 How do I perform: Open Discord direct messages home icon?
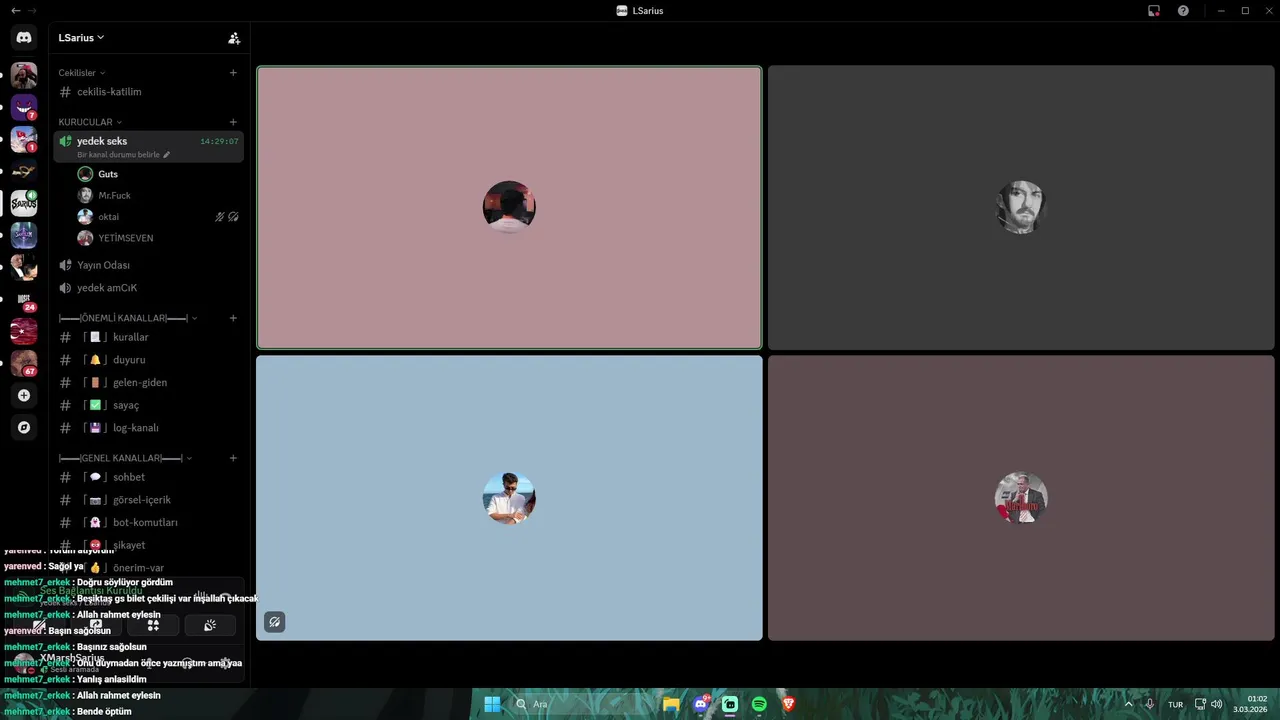[24, 37]
